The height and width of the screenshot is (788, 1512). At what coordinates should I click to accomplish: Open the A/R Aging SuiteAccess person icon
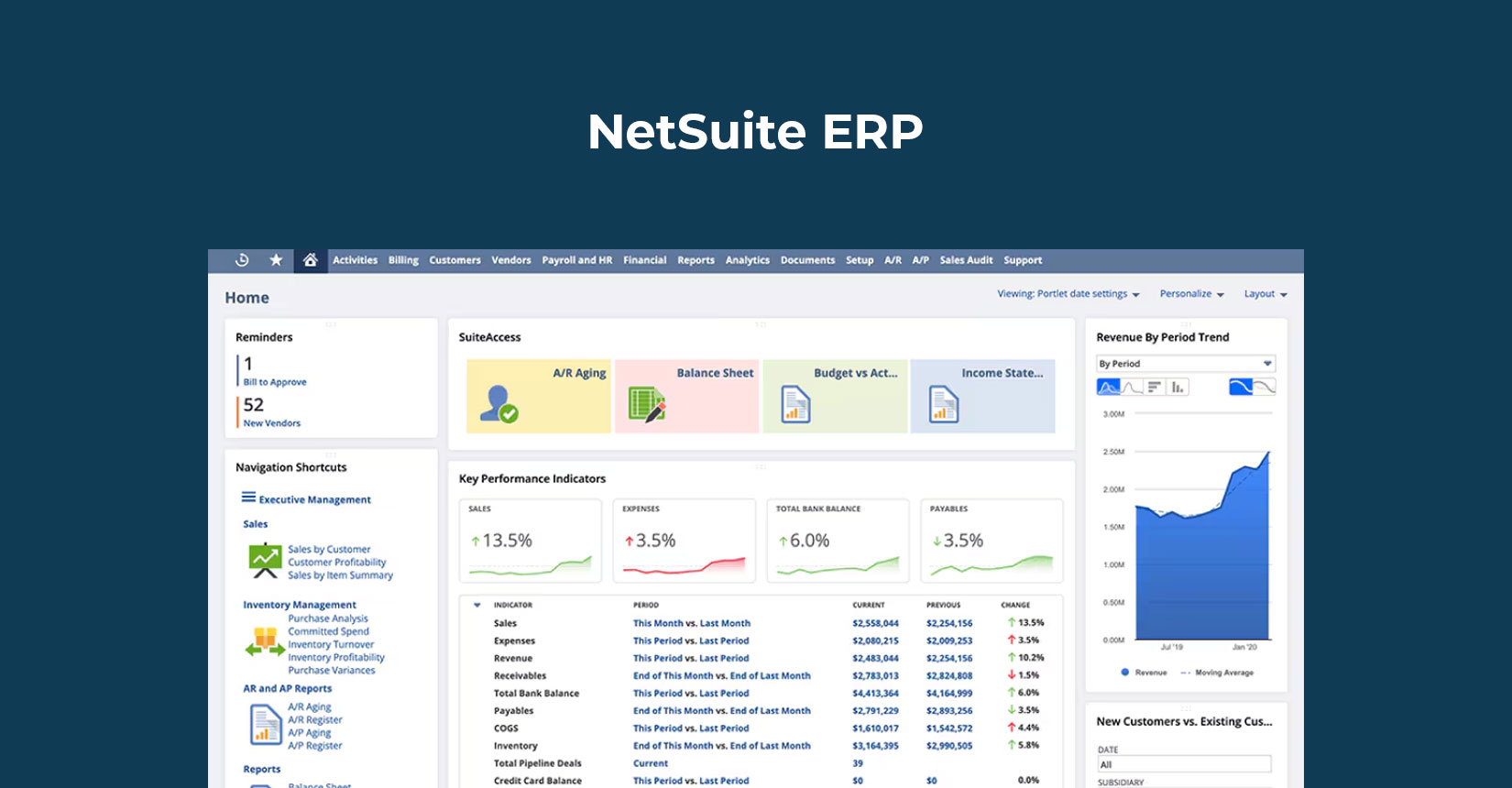499,404
